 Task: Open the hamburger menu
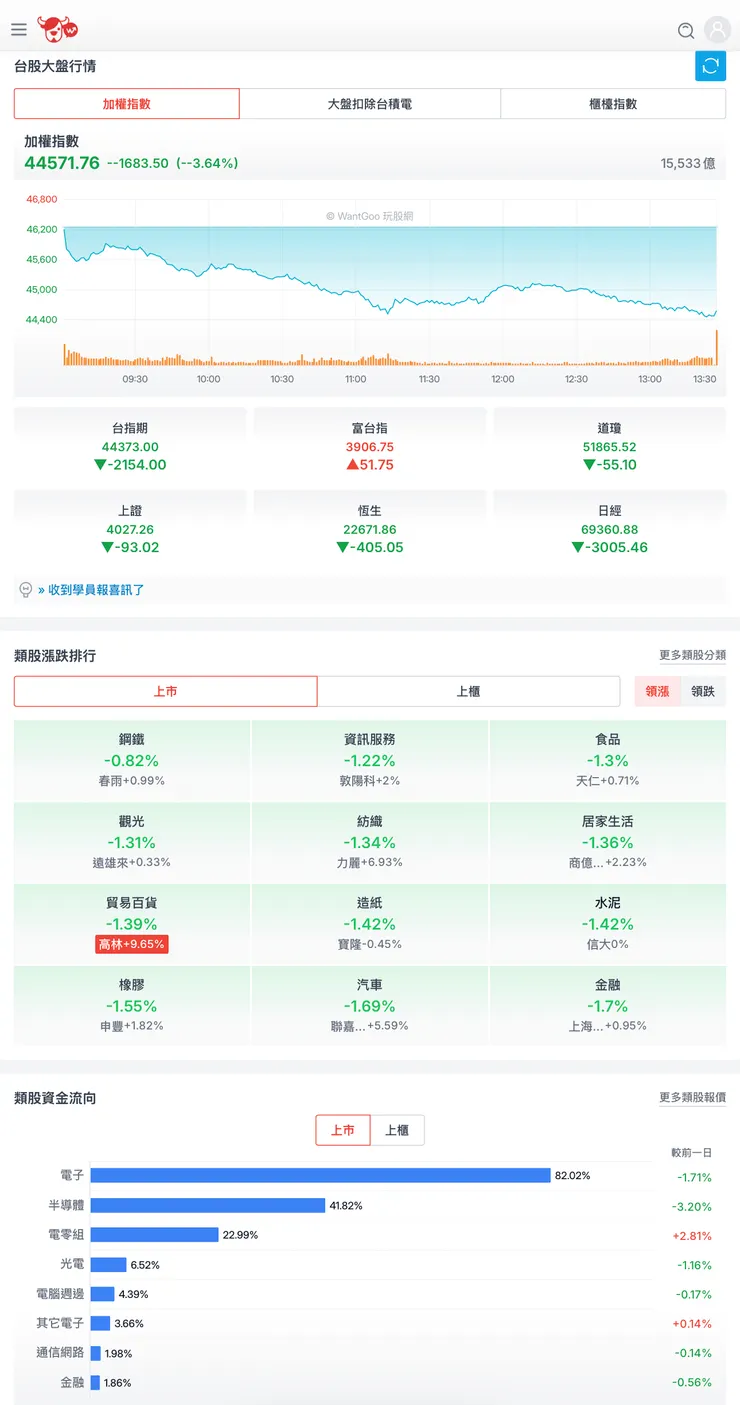click(x=19, y=30)
